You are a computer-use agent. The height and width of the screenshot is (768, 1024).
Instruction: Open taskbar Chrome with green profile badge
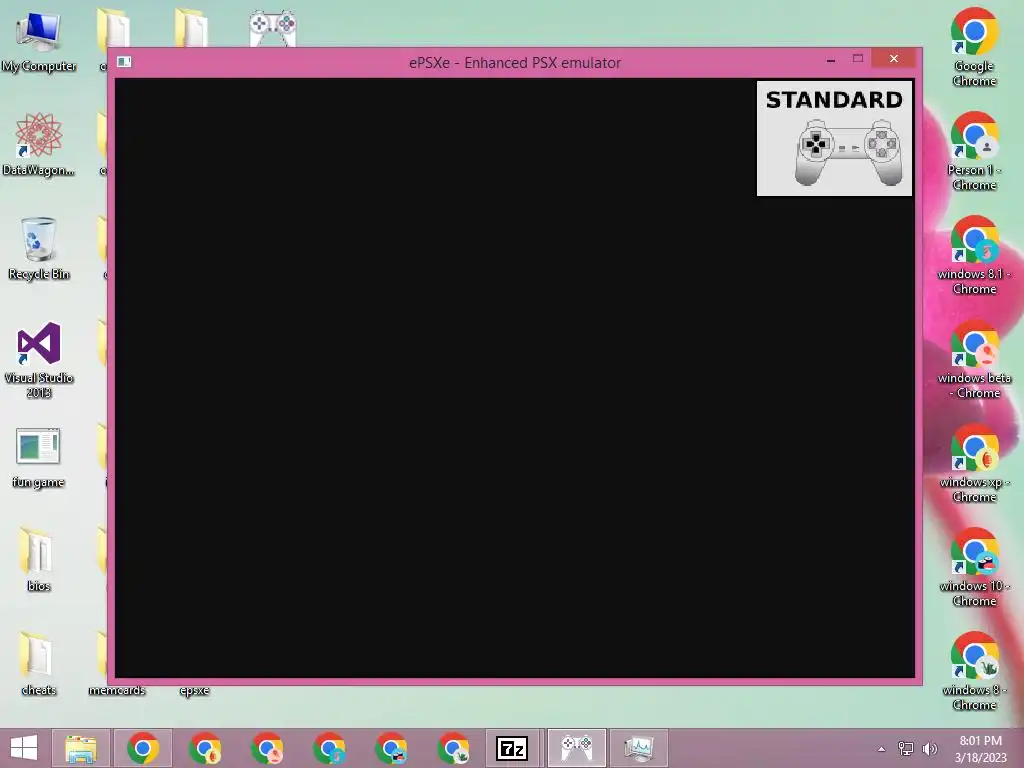point(453,748)
